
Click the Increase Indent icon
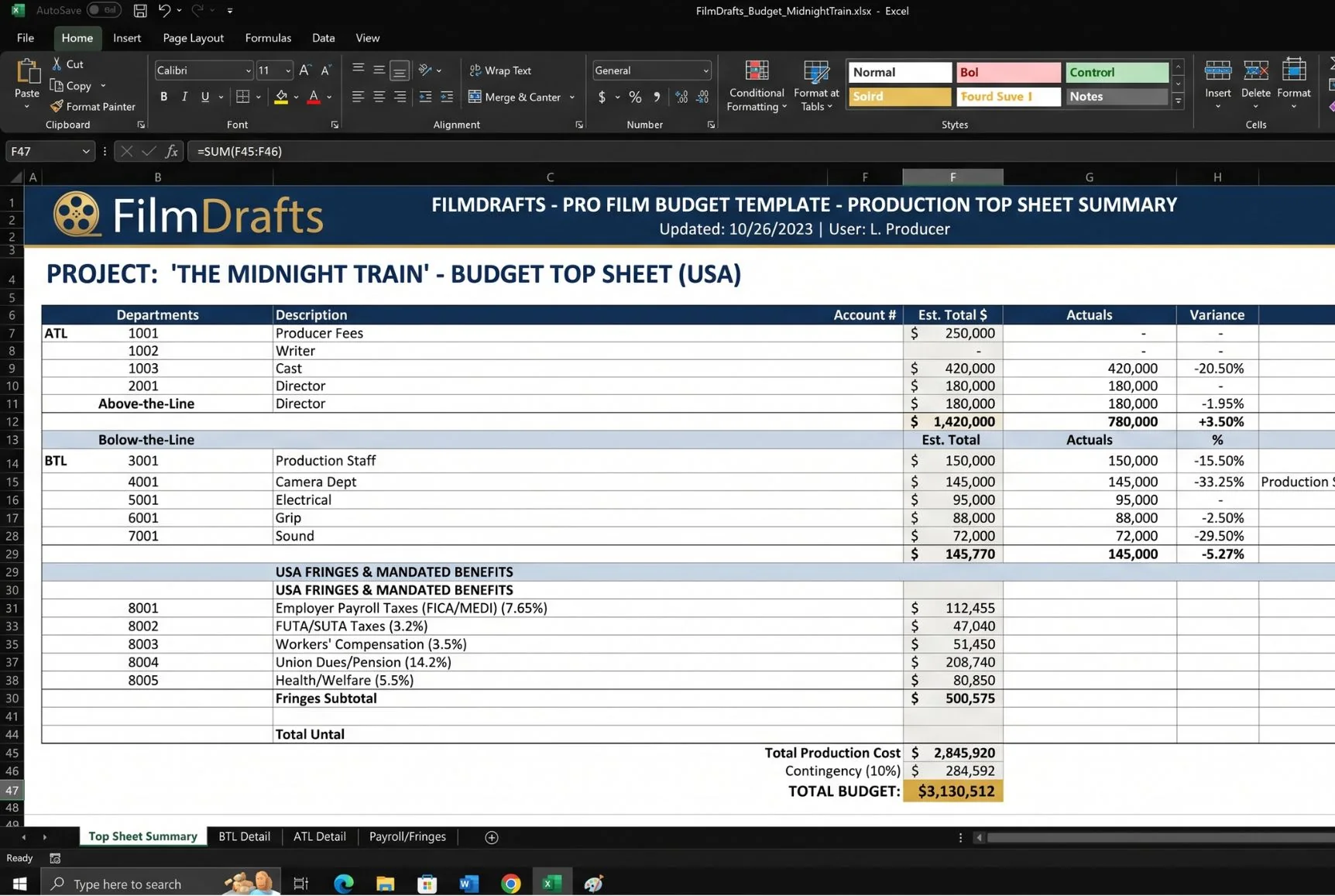click(447, 97)
